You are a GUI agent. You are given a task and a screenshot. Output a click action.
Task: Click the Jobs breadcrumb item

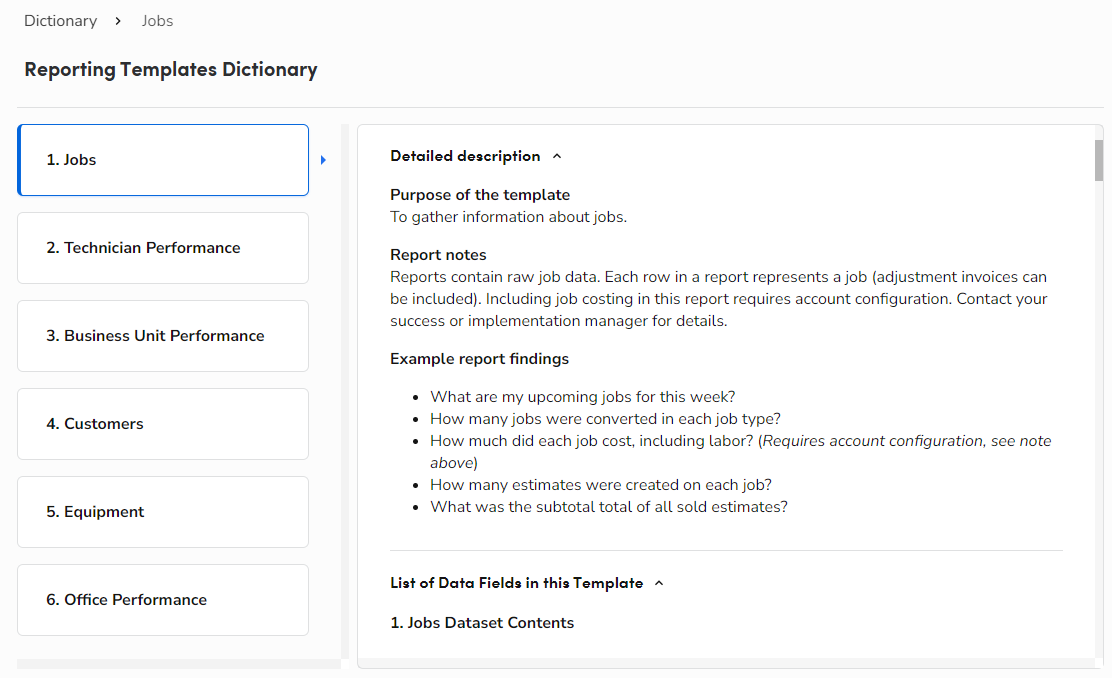tap(157, 21)
